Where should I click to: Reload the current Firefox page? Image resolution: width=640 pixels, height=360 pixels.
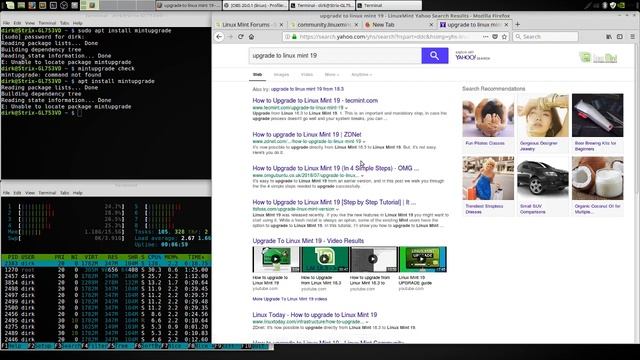241,37
